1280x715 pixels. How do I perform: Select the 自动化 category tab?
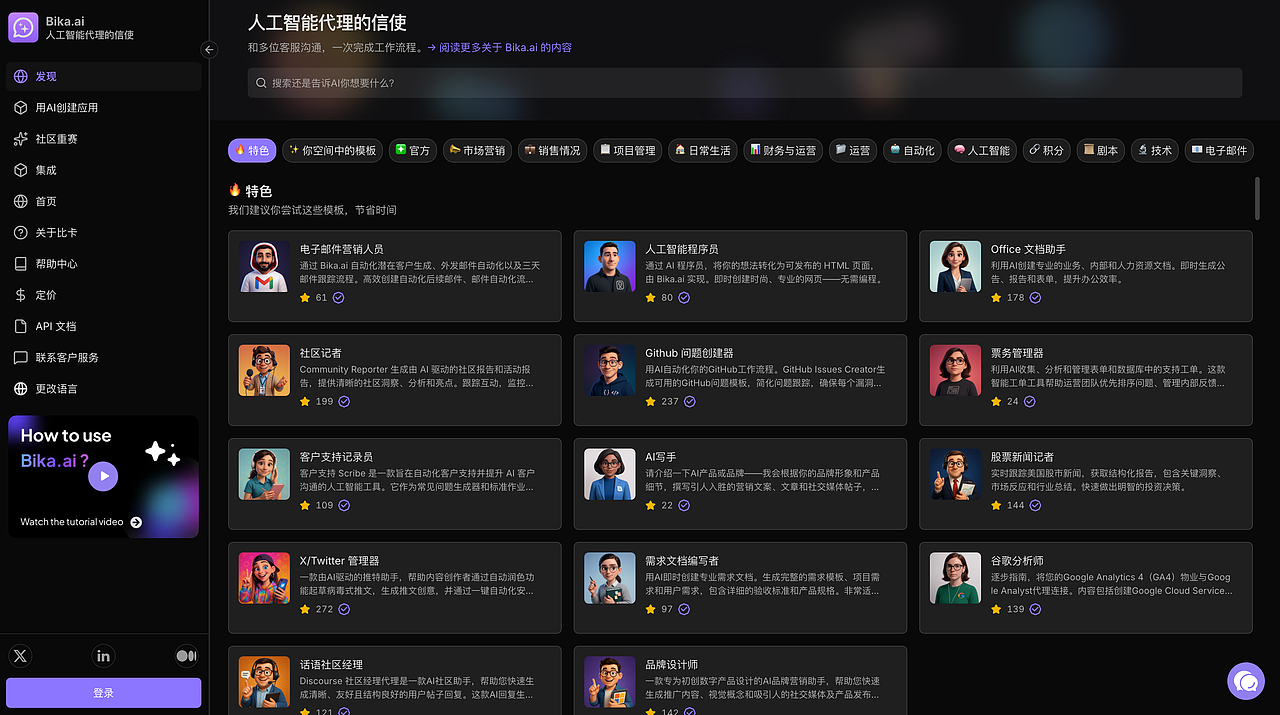[x=912, y=150]
